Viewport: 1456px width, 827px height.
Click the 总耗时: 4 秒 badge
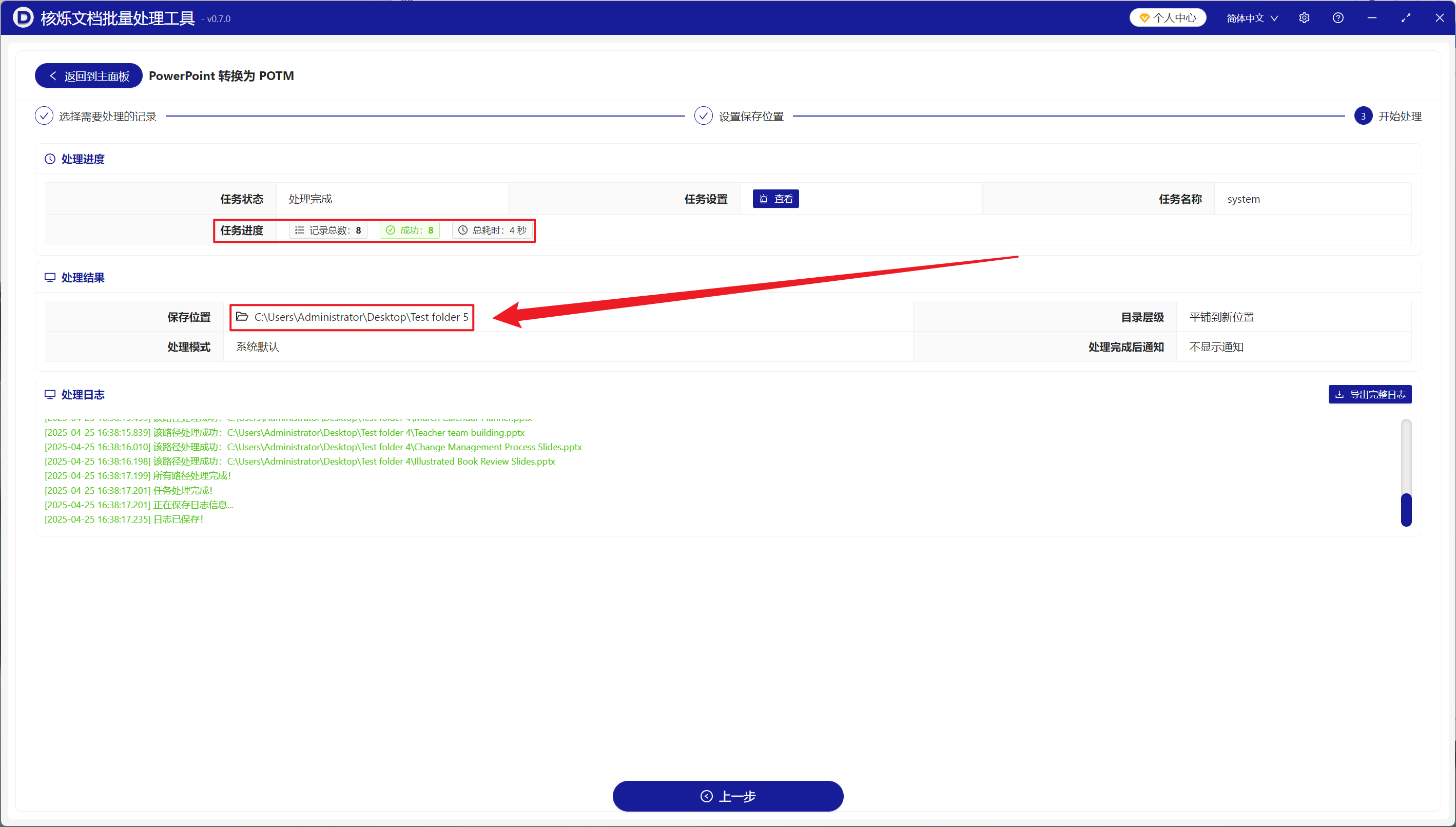click(x=492, y=230)
